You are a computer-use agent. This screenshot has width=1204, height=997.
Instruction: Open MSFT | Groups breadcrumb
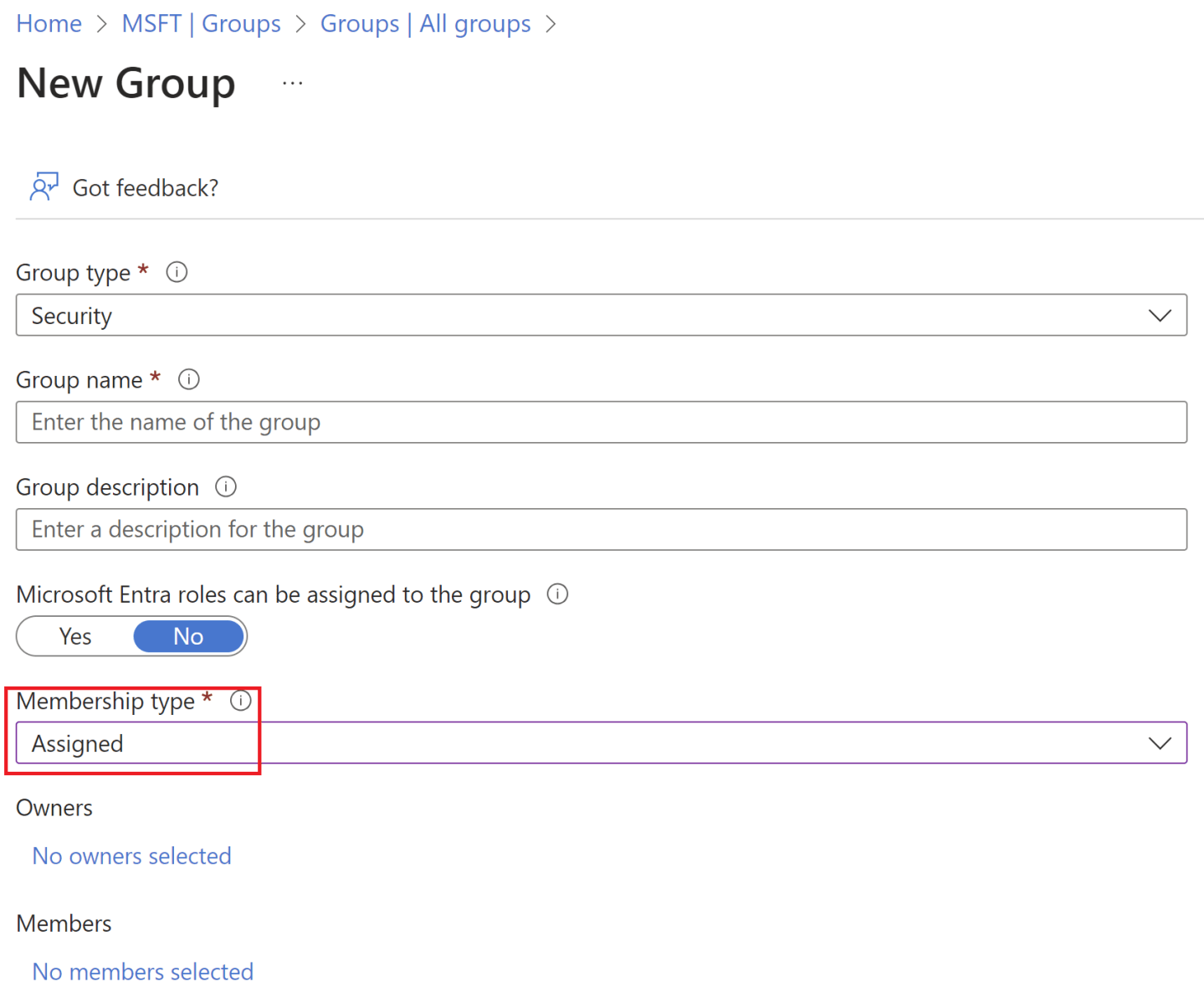click(201, 23)
